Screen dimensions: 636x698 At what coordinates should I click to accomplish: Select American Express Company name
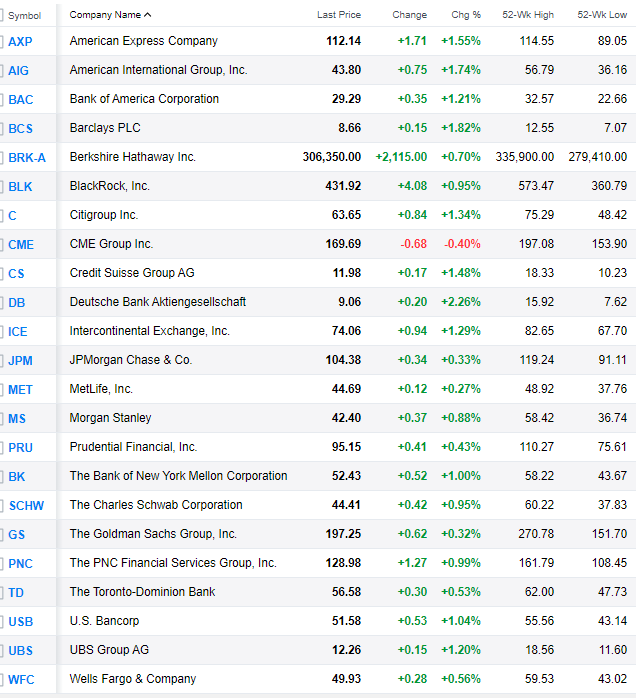(x=144, y=41)
